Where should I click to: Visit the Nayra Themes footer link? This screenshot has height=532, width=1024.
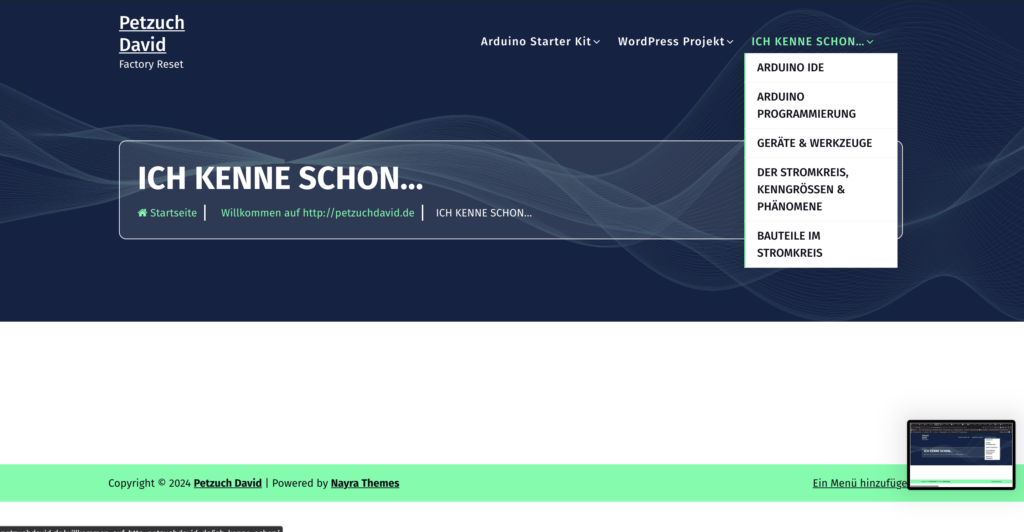[x=365, y=483]
